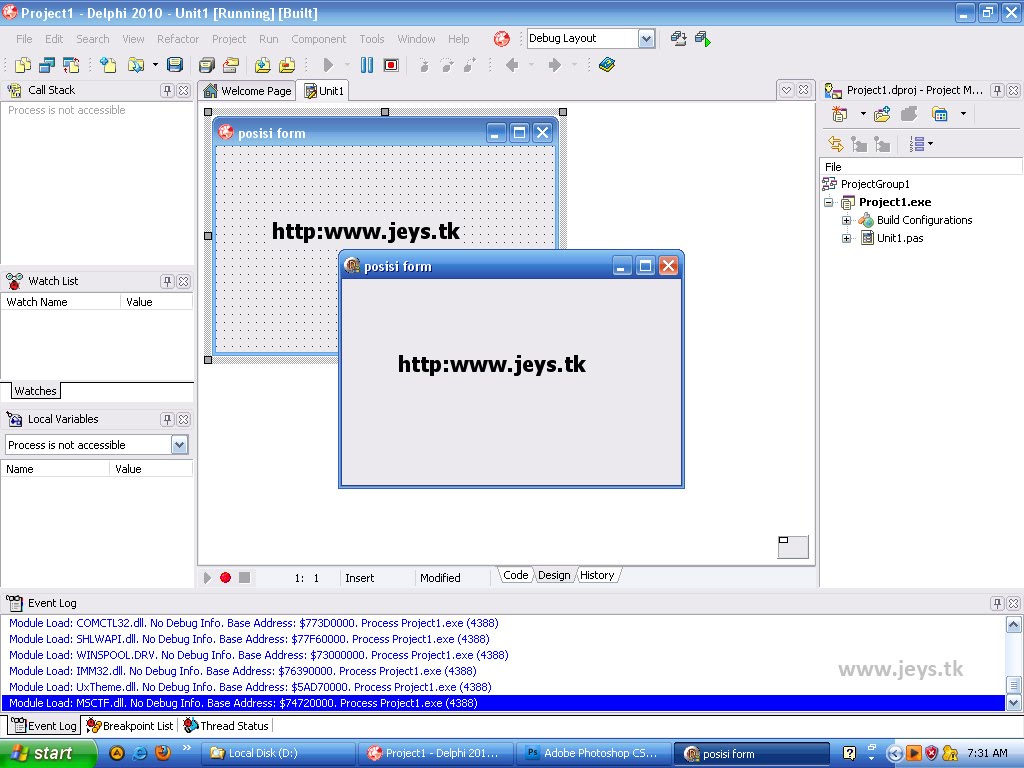Image resolution: width=1024 pixels, height=768 pixels.
Task: Click the Sort By numbered list icon
Action: pos(917,144)
